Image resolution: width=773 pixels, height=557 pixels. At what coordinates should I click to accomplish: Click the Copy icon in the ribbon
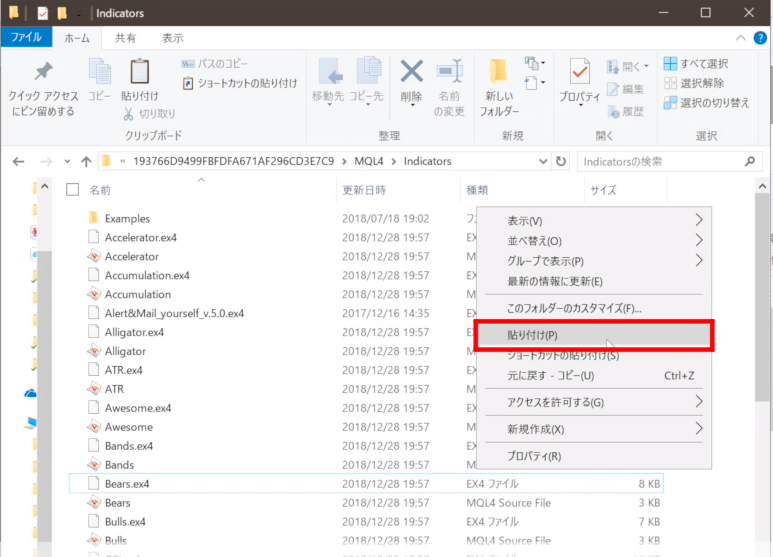click(x=99, y=73)
